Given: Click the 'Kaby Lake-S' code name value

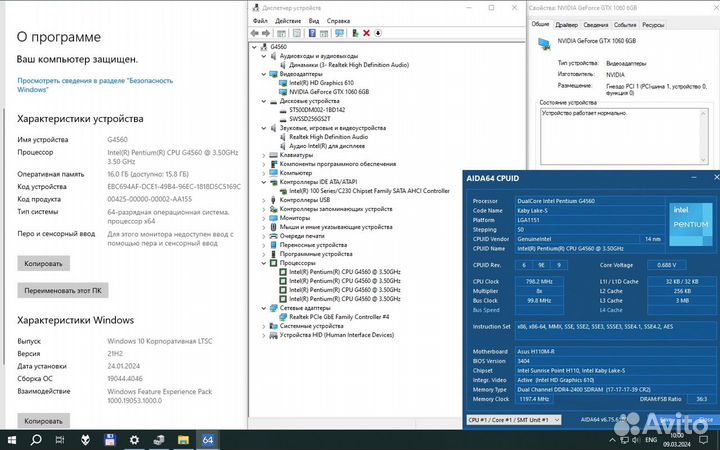Looking at the screenshot, I should (533, 210).
